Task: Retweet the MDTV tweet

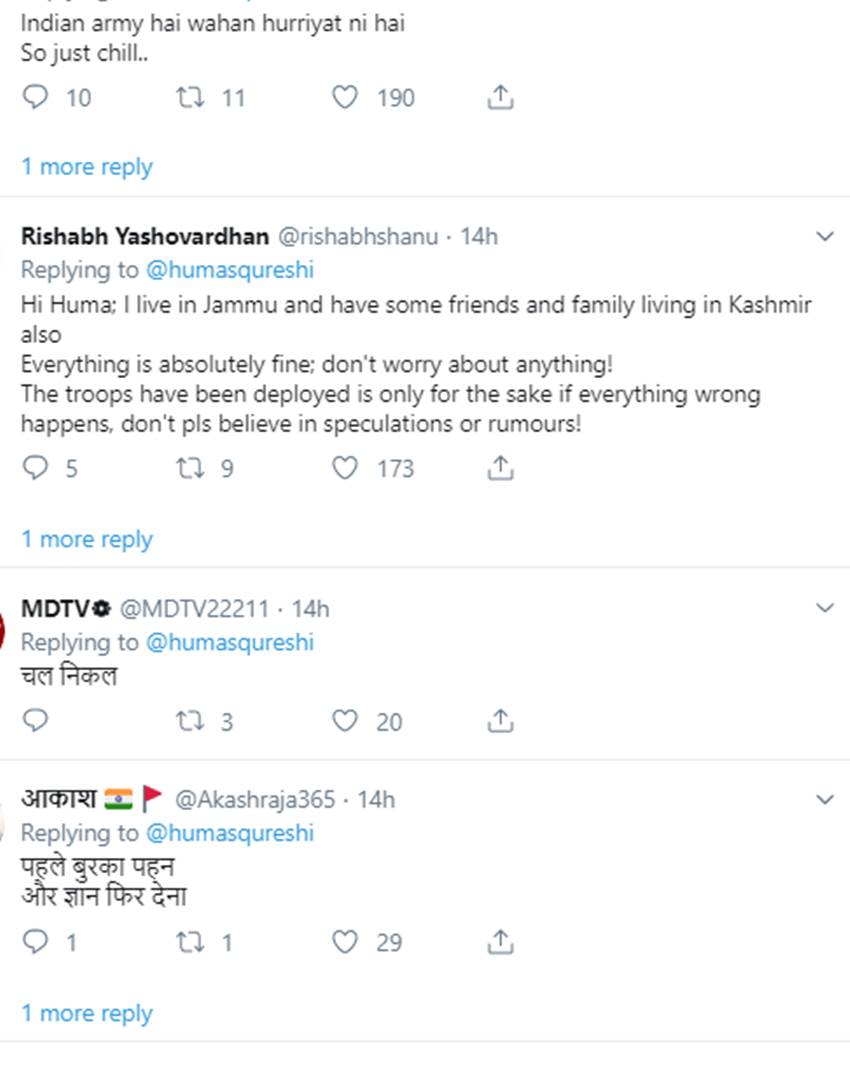Action: coord(189,721)
